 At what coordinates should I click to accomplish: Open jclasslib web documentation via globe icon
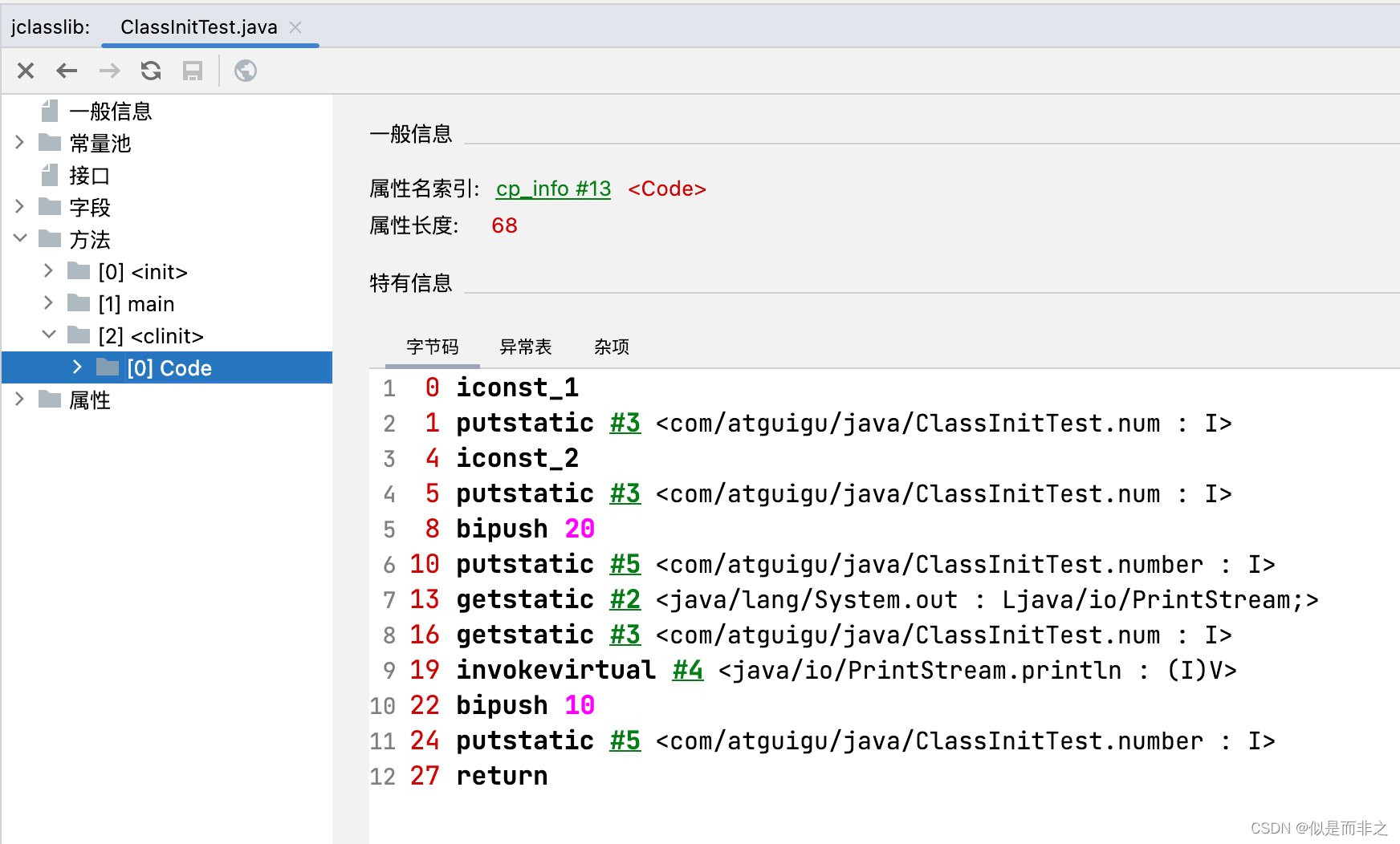point(245,71)
